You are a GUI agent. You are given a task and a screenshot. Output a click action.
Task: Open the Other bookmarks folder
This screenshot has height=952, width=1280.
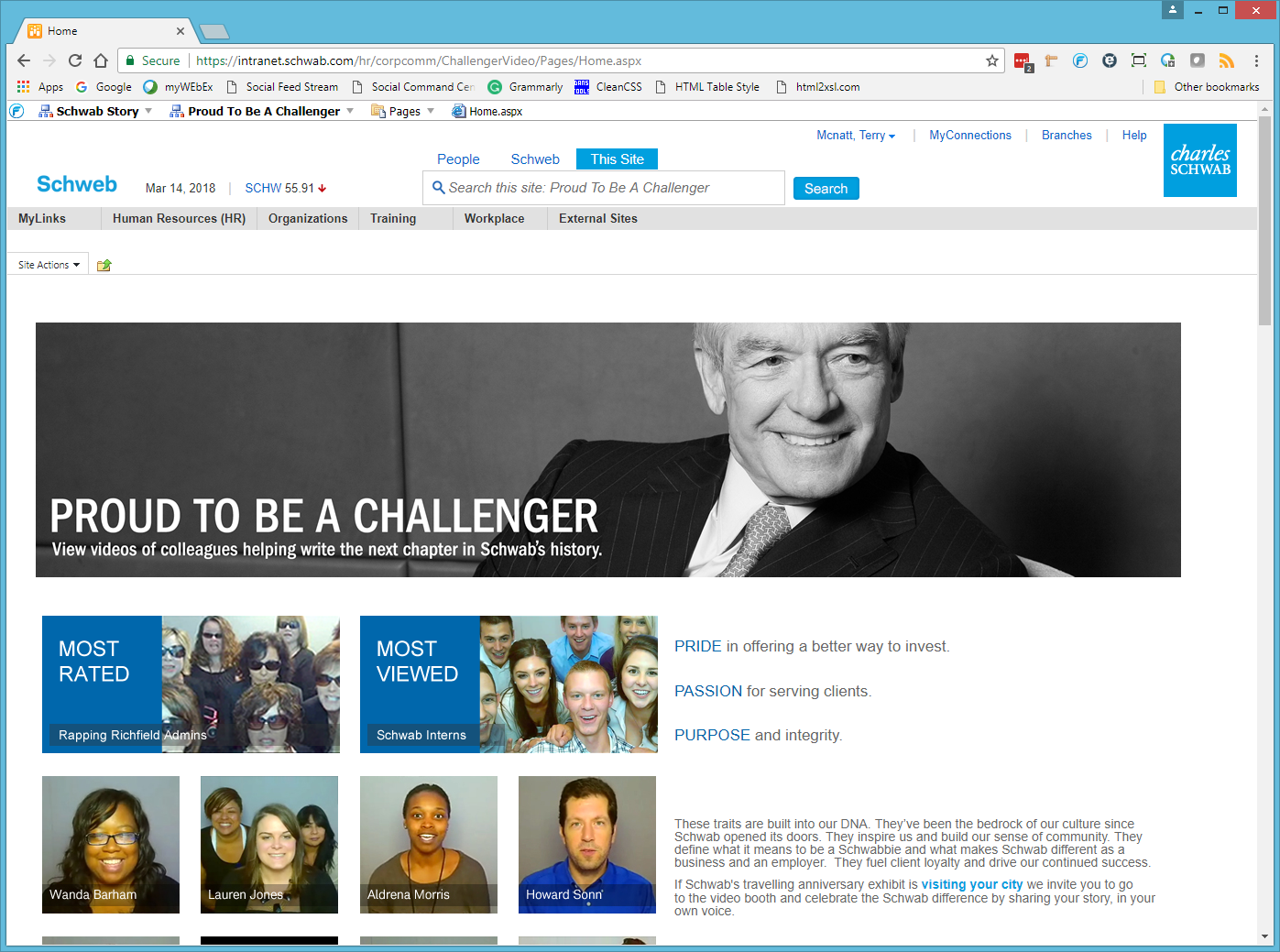pos(1207,87)
